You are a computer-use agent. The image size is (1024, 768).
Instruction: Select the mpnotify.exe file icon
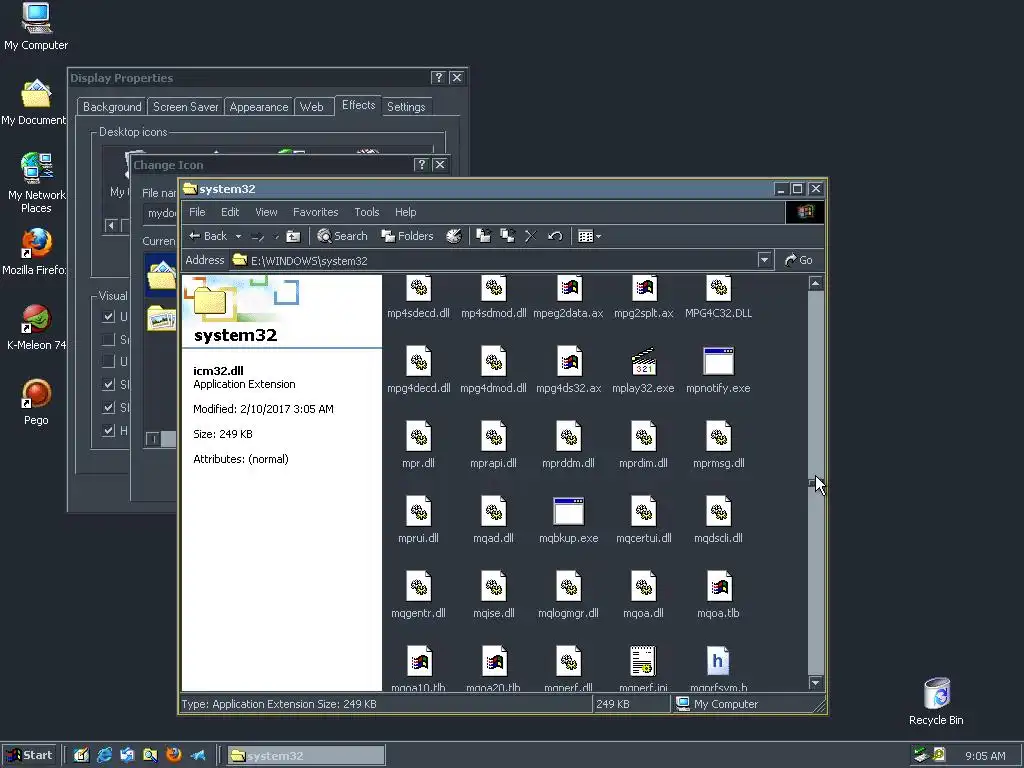point(718,361)
